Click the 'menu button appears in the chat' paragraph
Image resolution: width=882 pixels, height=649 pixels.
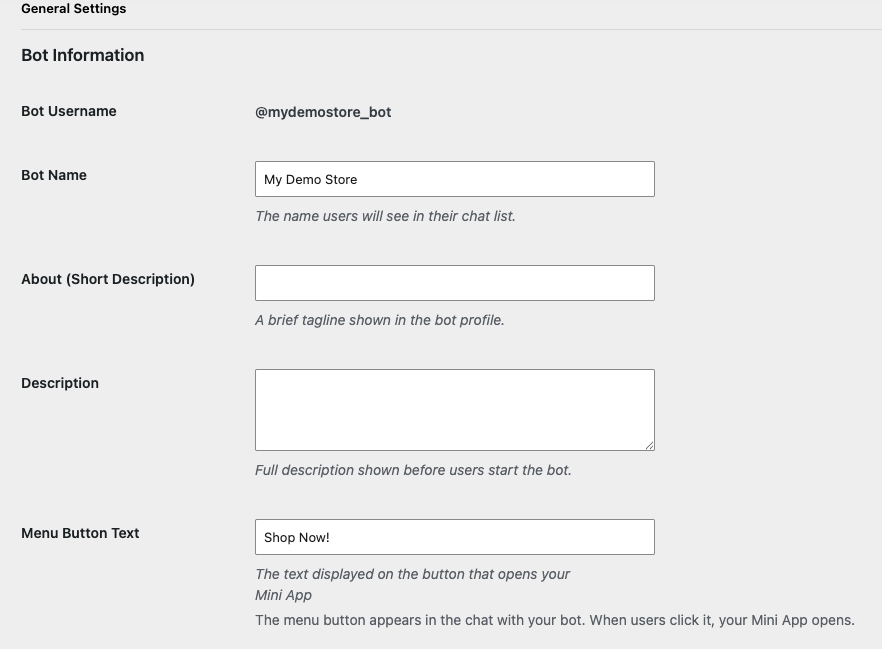555,620
